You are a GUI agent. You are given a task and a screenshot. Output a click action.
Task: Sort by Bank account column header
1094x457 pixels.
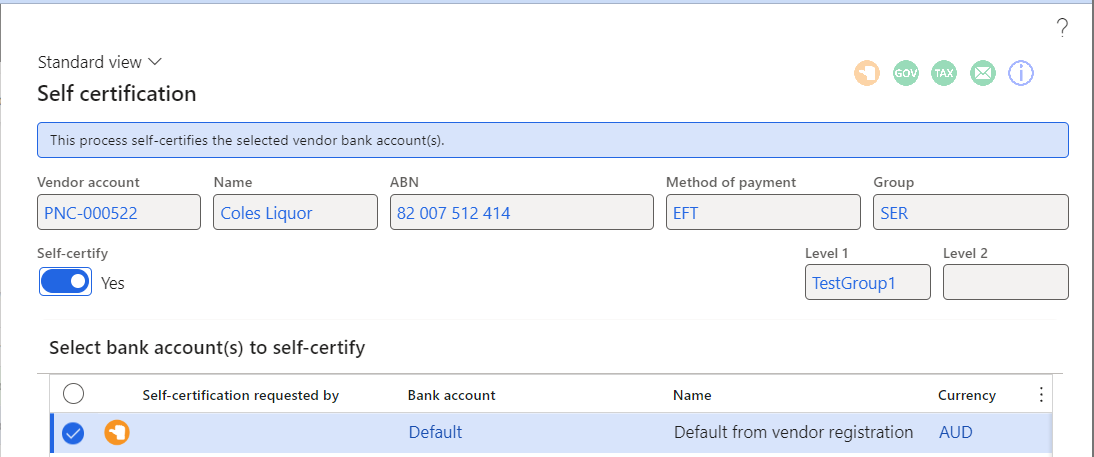[451, 396]
